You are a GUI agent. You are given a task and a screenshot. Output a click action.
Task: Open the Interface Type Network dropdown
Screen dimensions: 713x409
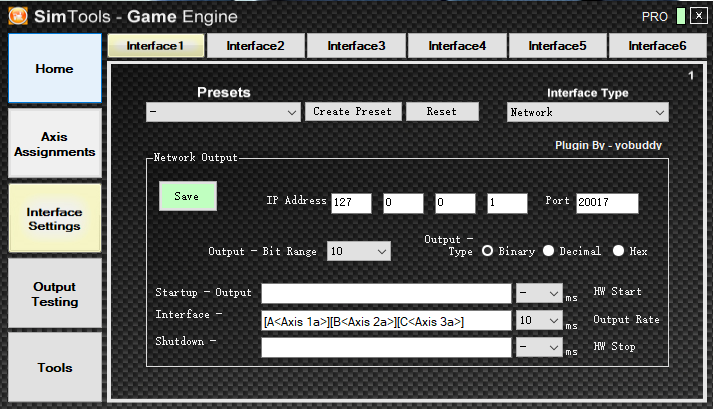(x=587, y=112)
